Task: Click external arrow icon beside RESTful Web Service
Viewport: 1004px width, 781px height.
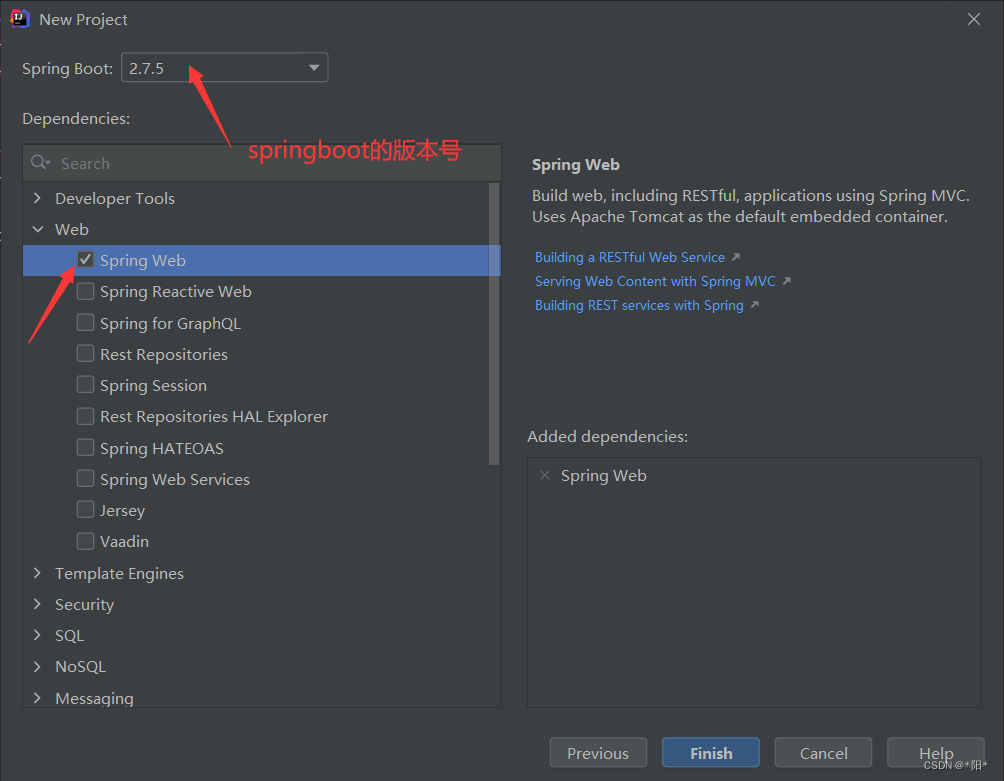Action: 736,257
